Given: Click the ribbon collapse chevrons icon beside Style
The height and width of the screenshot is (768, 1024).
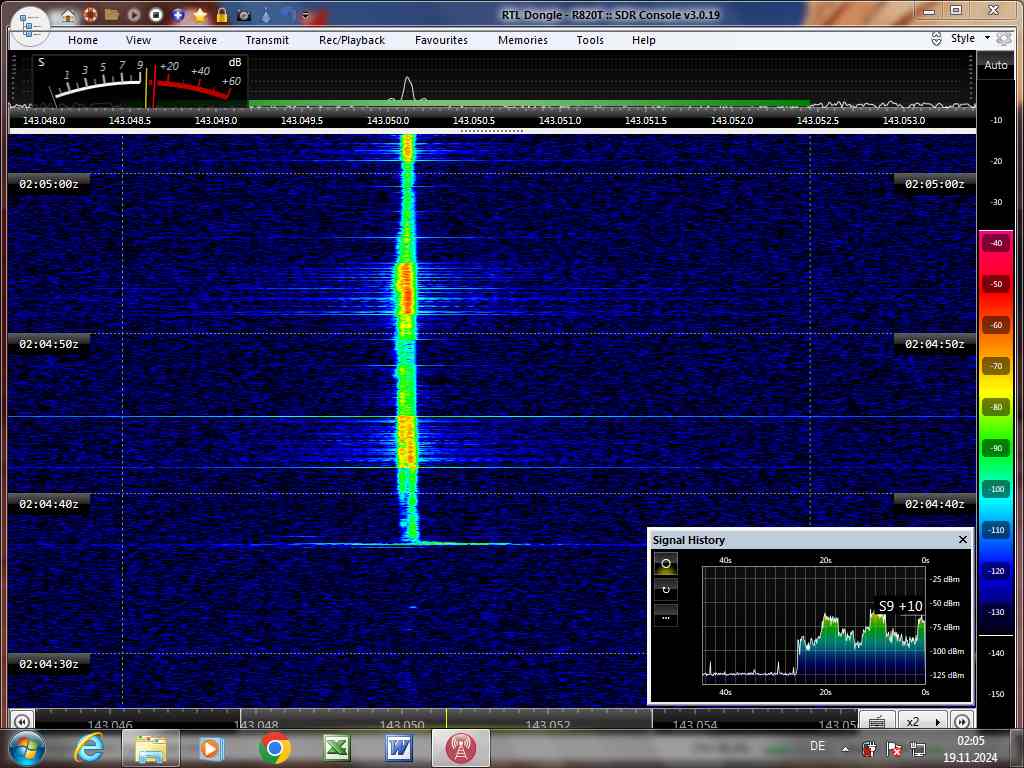Looking at the screenshot, I should click(936, 39).
